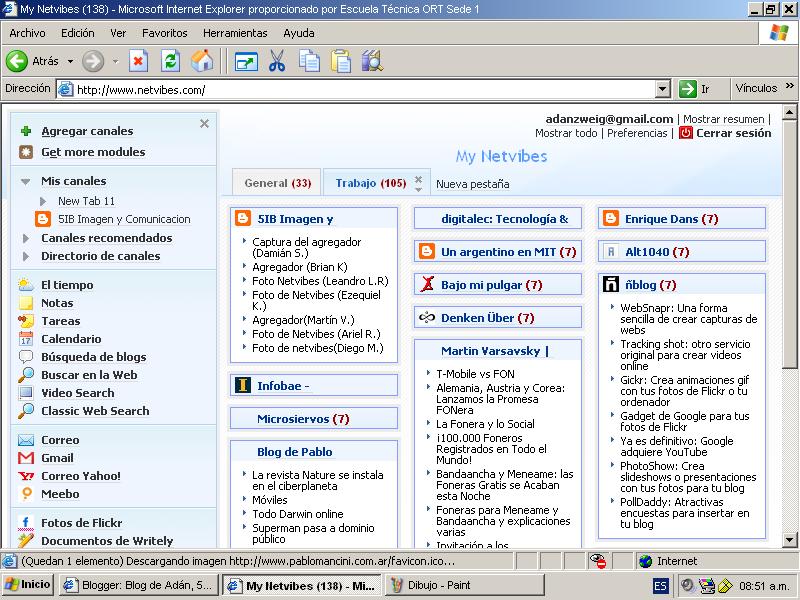Click the Denken Über module icon
The height and width of the screenshot is (600, 800).
point(427,317)
